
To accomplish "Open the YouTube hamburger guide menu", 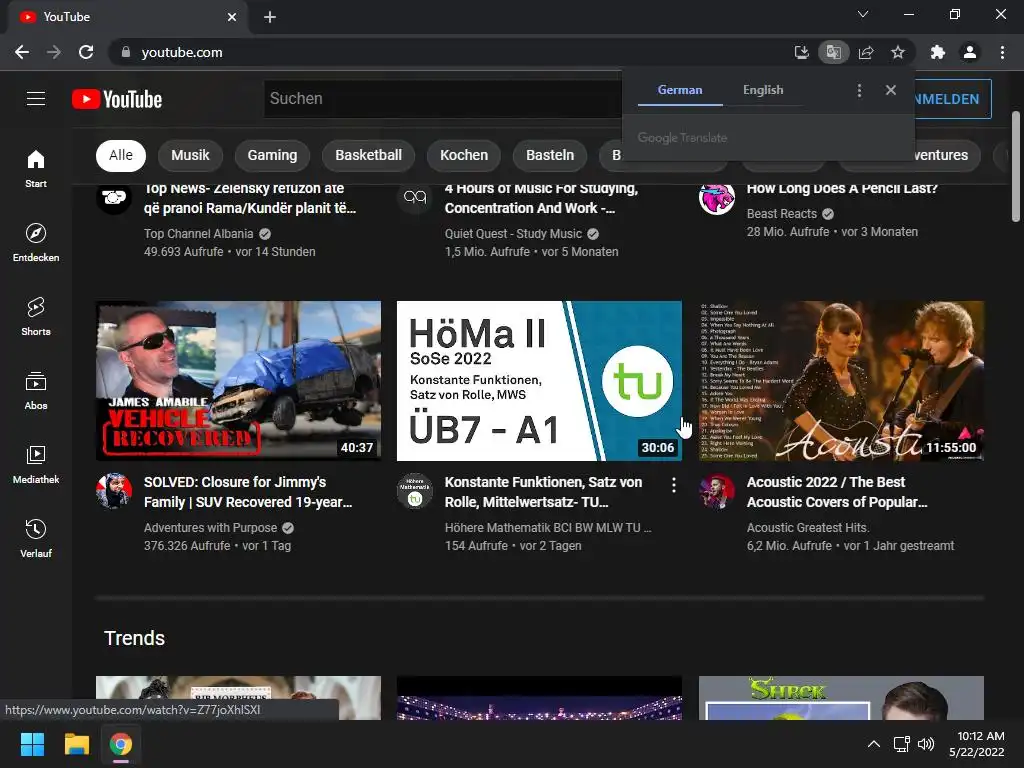I will 36,99.
